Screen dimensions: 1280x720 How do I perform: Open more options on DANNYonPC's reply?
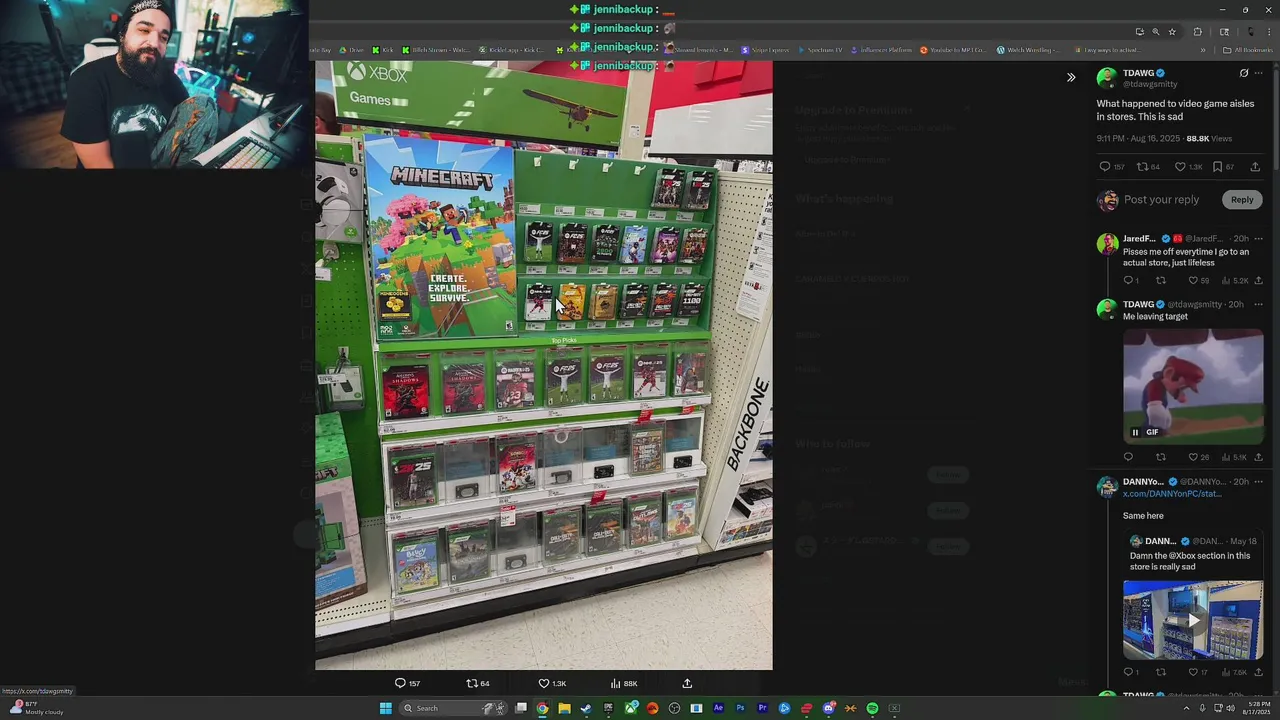pos(1259,482)
